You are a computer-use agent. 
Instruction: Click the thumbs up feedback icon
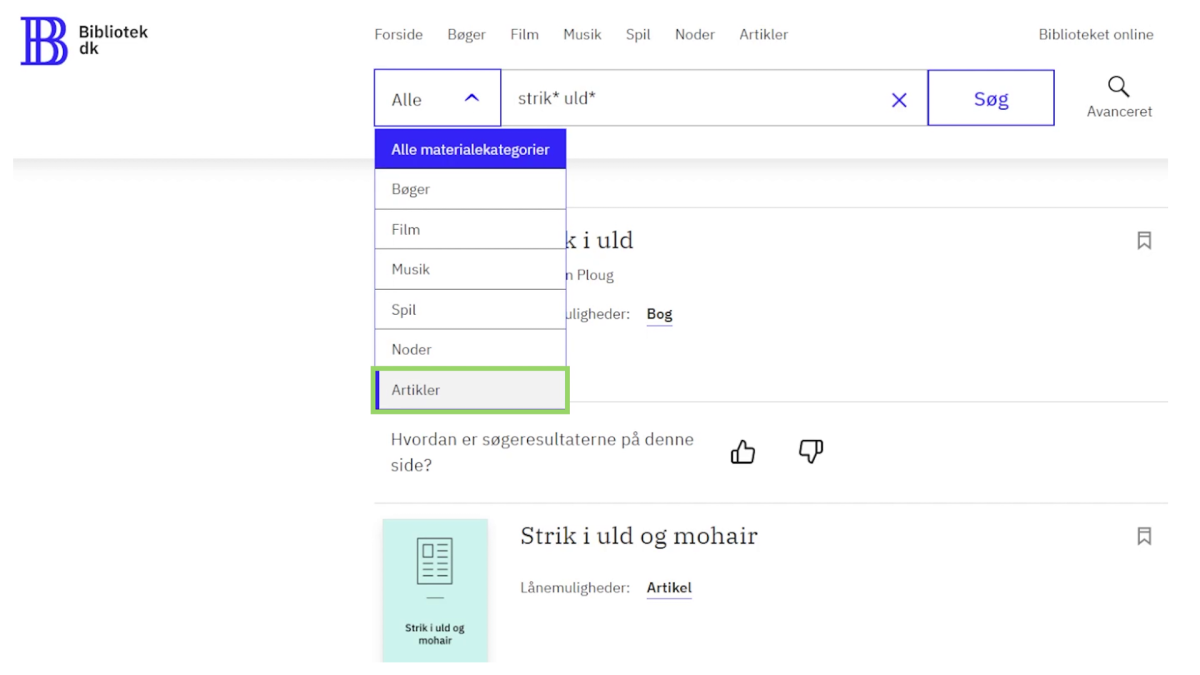(743, 452)
